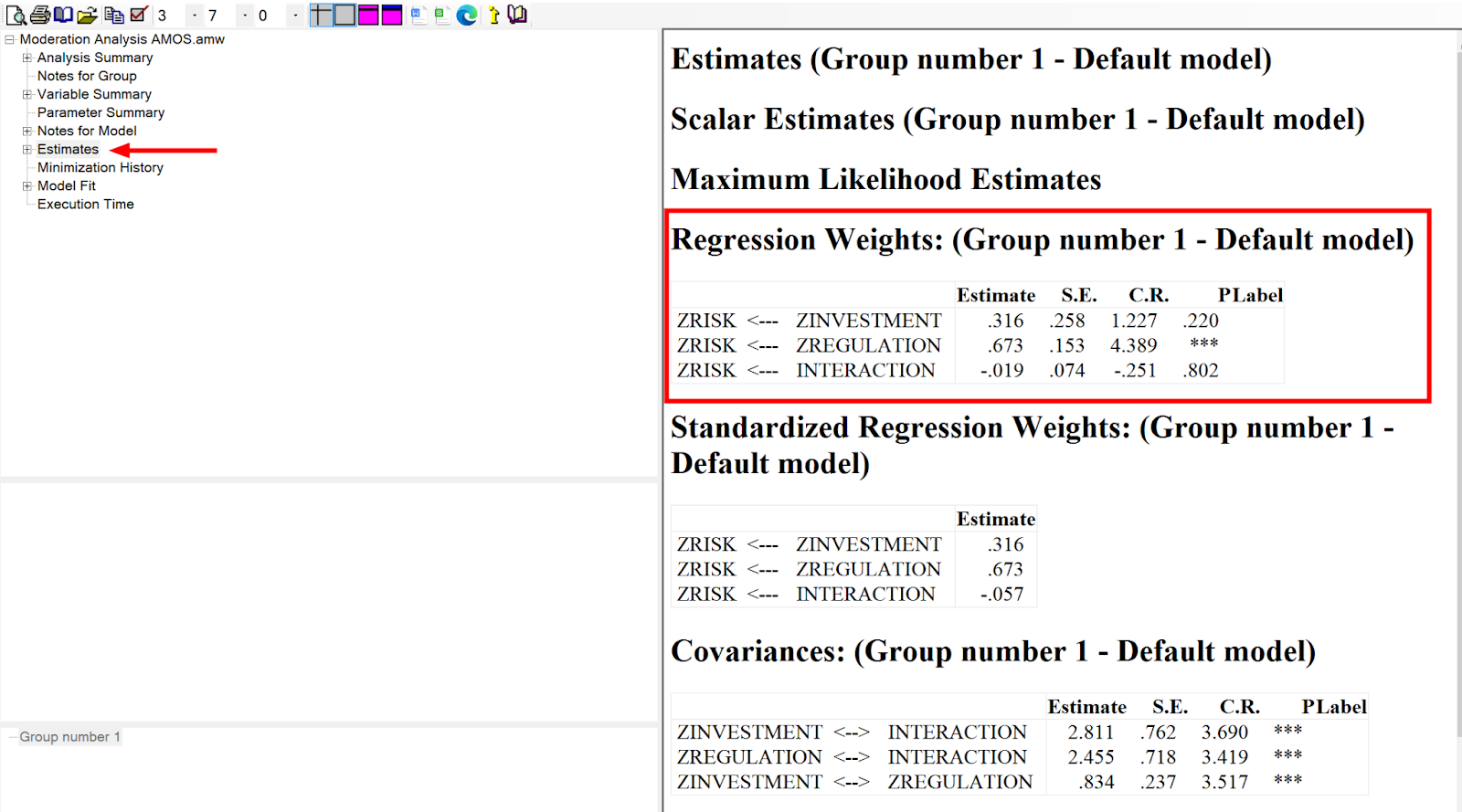The image size is (1462, 812).
Task: Click the Microsoft Edge browser icon
Action: coord(467,15)
